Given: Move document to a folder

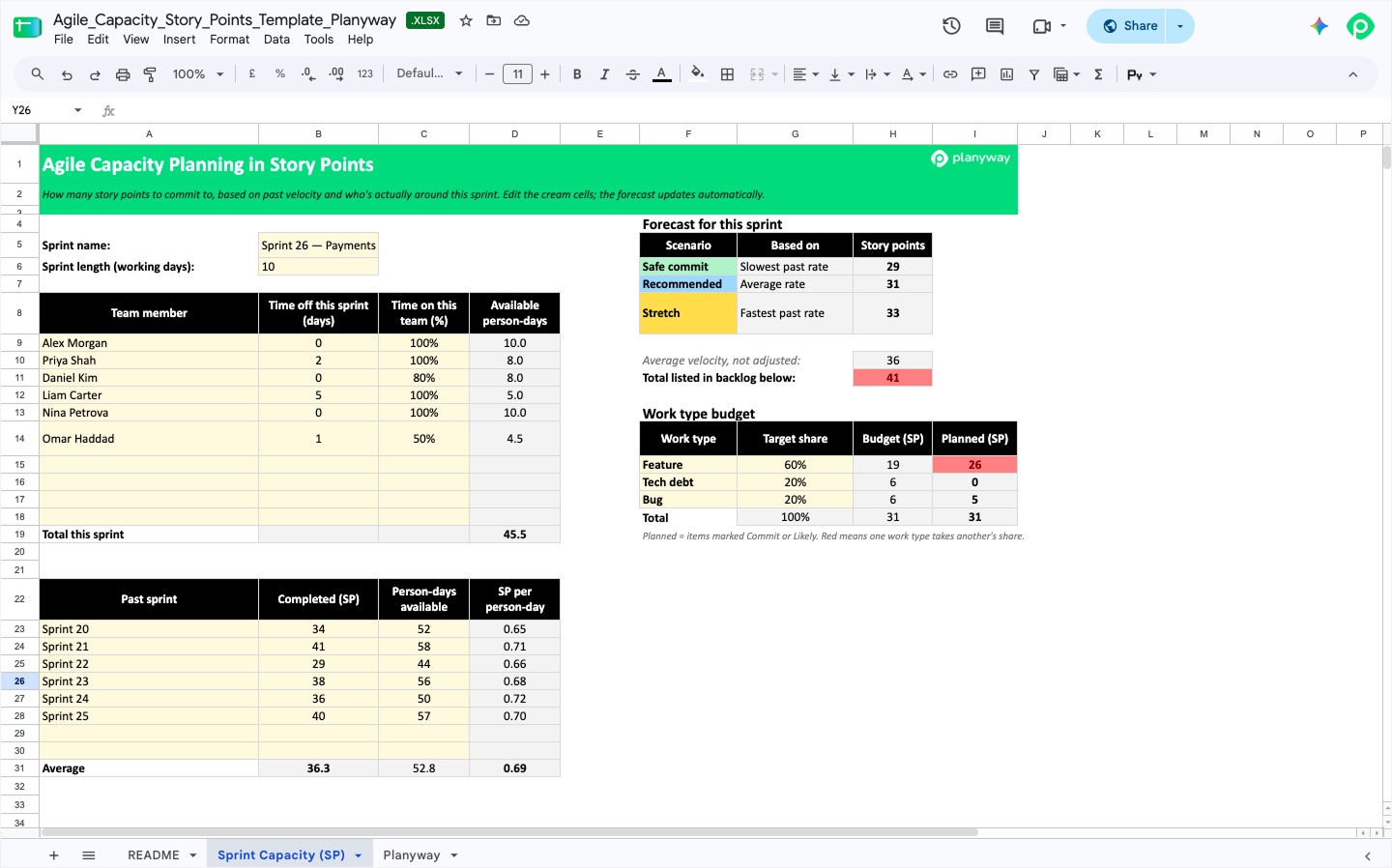Looking at the screenshot, I should pyautogui.click(x=494, y=20).
